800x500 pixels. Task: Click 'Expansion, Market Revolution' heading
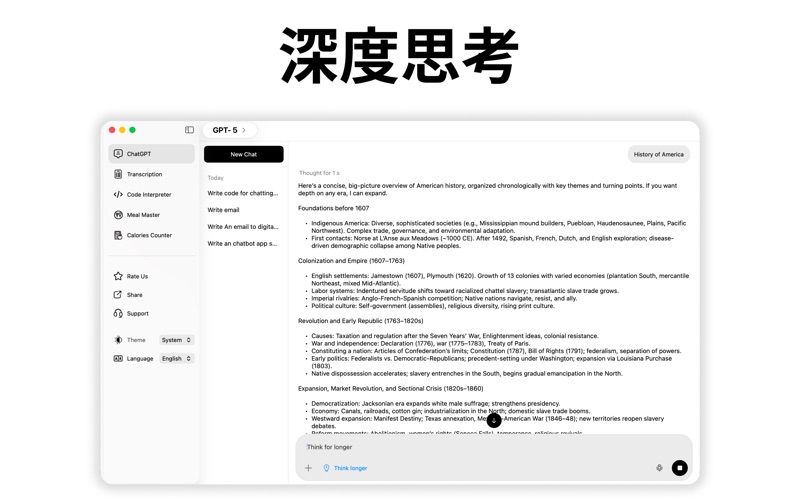pyautogui.click(x=390, y=388)
